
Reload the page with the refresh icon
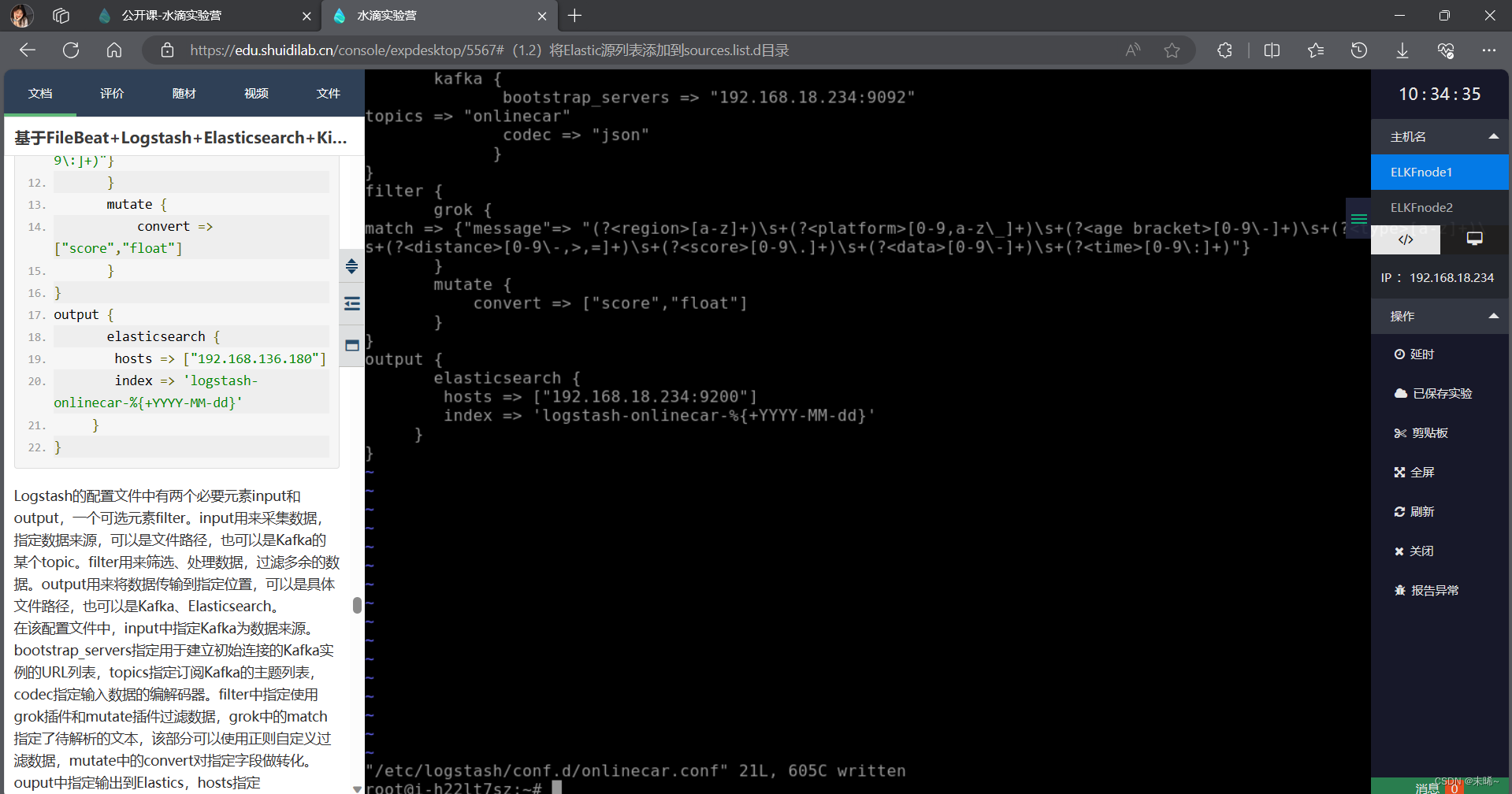coord(71,50)
